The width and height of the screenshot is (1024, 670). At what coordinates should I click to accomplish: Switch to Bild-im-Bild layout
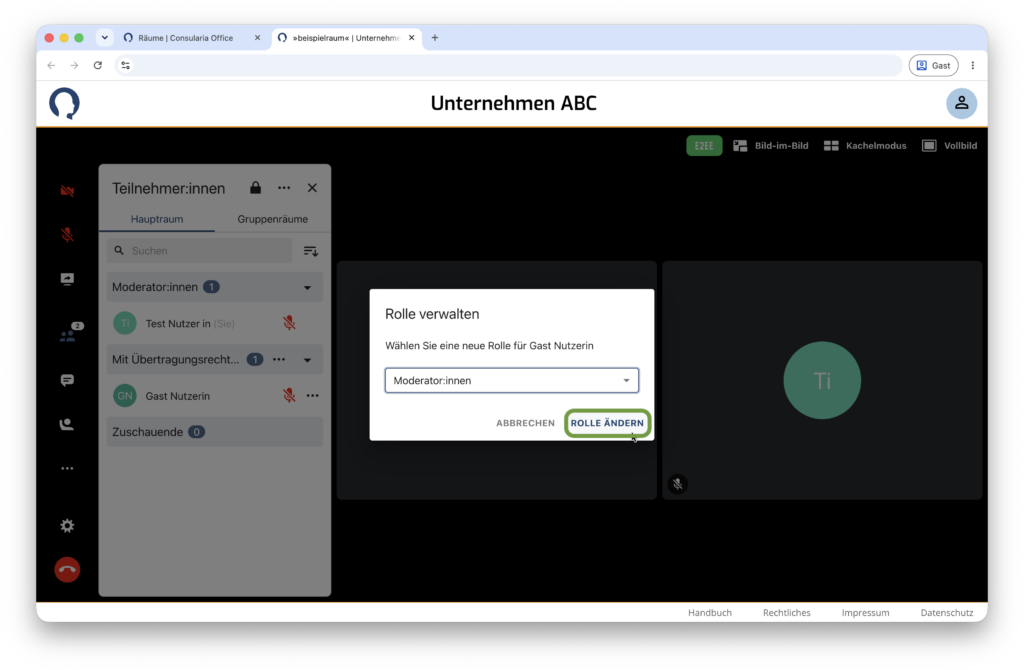pos(771,146)
